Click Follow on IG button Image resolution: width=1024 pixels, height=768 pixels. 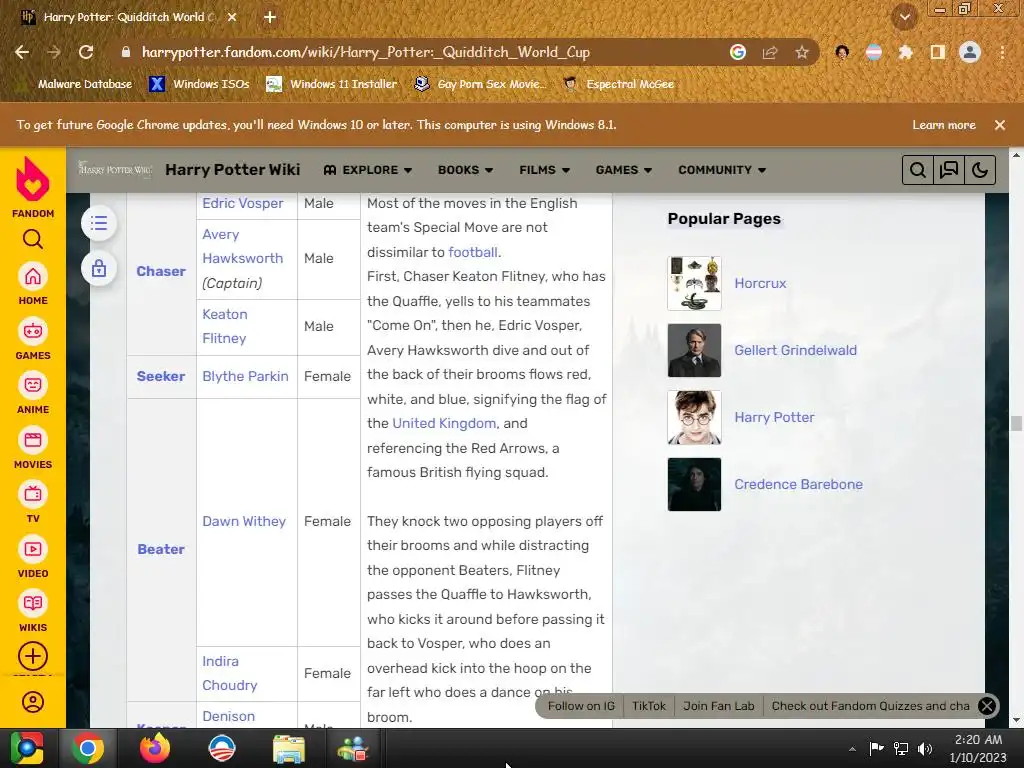581,706
